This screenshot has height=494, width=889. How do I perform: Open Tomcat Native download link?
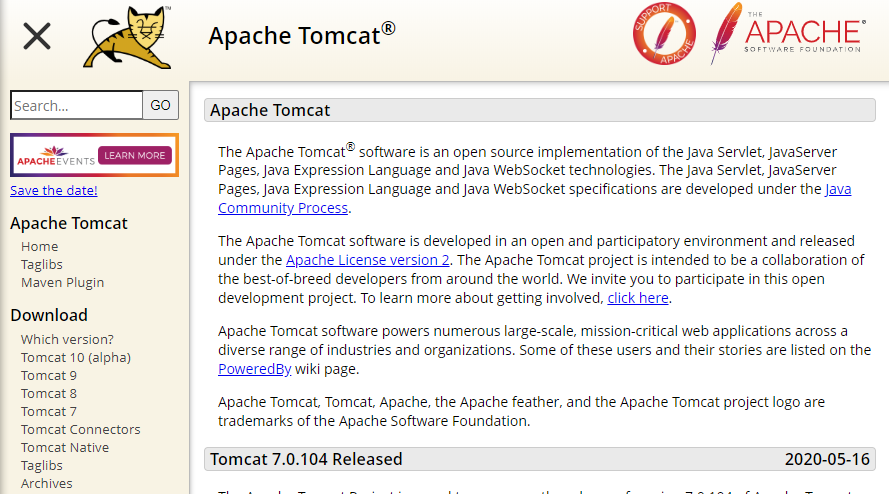(65, 447)
